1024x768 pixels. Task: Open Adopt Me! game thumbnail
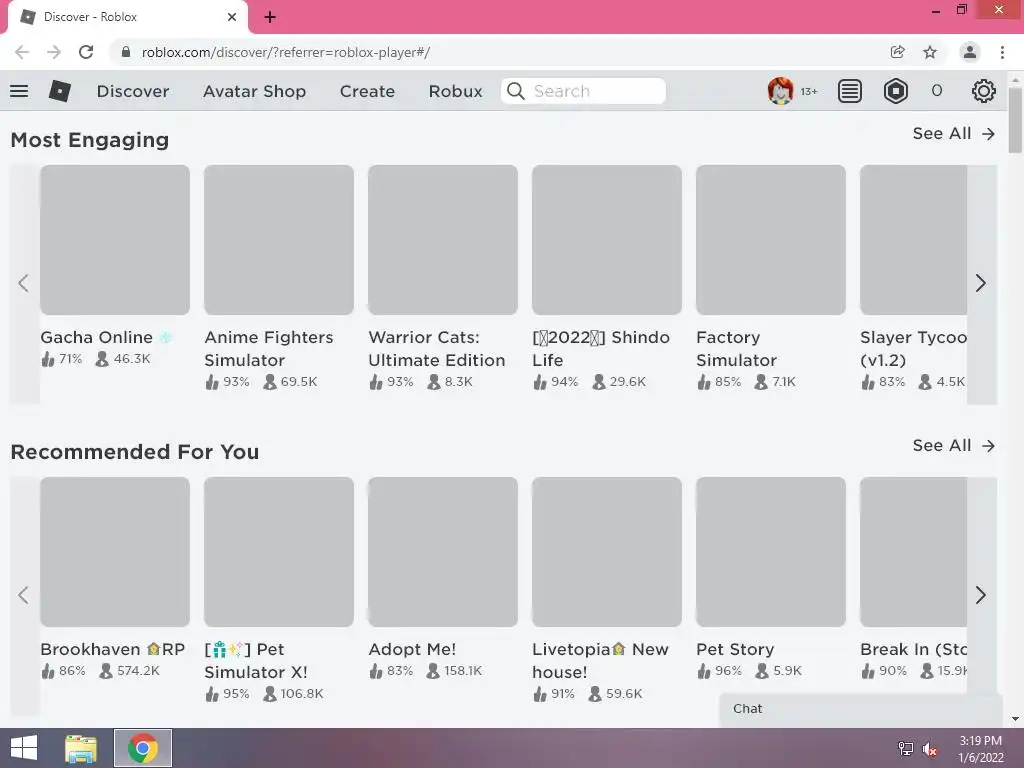point(443,552)
